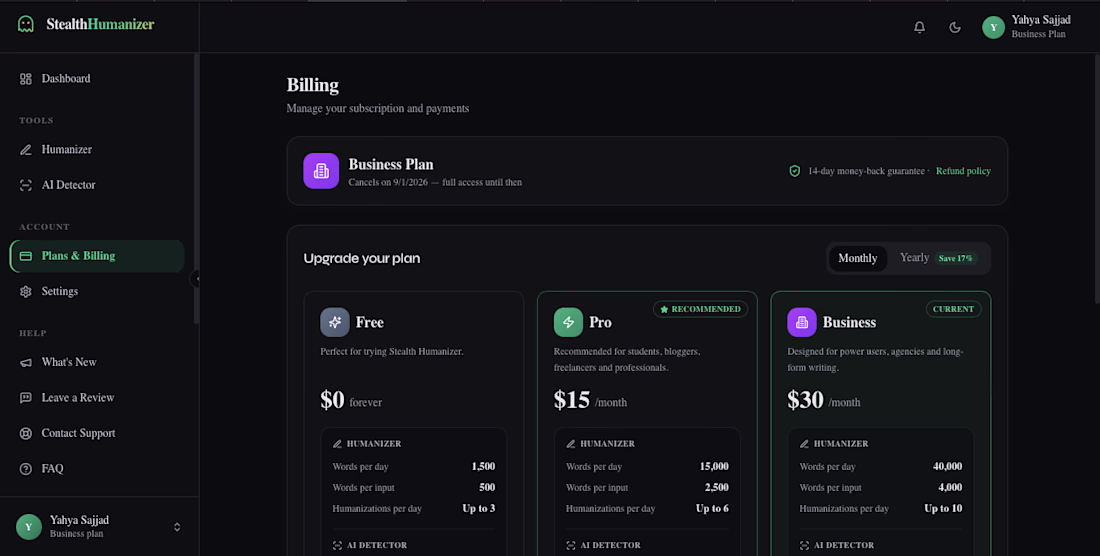Open AI Detector from the sidebar

pyautogui.click(x=97, y=185)
